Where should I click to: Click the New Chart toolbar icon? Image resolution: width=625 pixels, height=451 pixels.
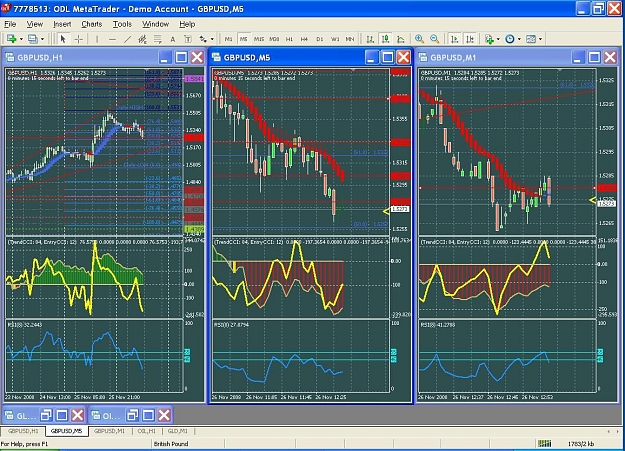tap(12, 39)
